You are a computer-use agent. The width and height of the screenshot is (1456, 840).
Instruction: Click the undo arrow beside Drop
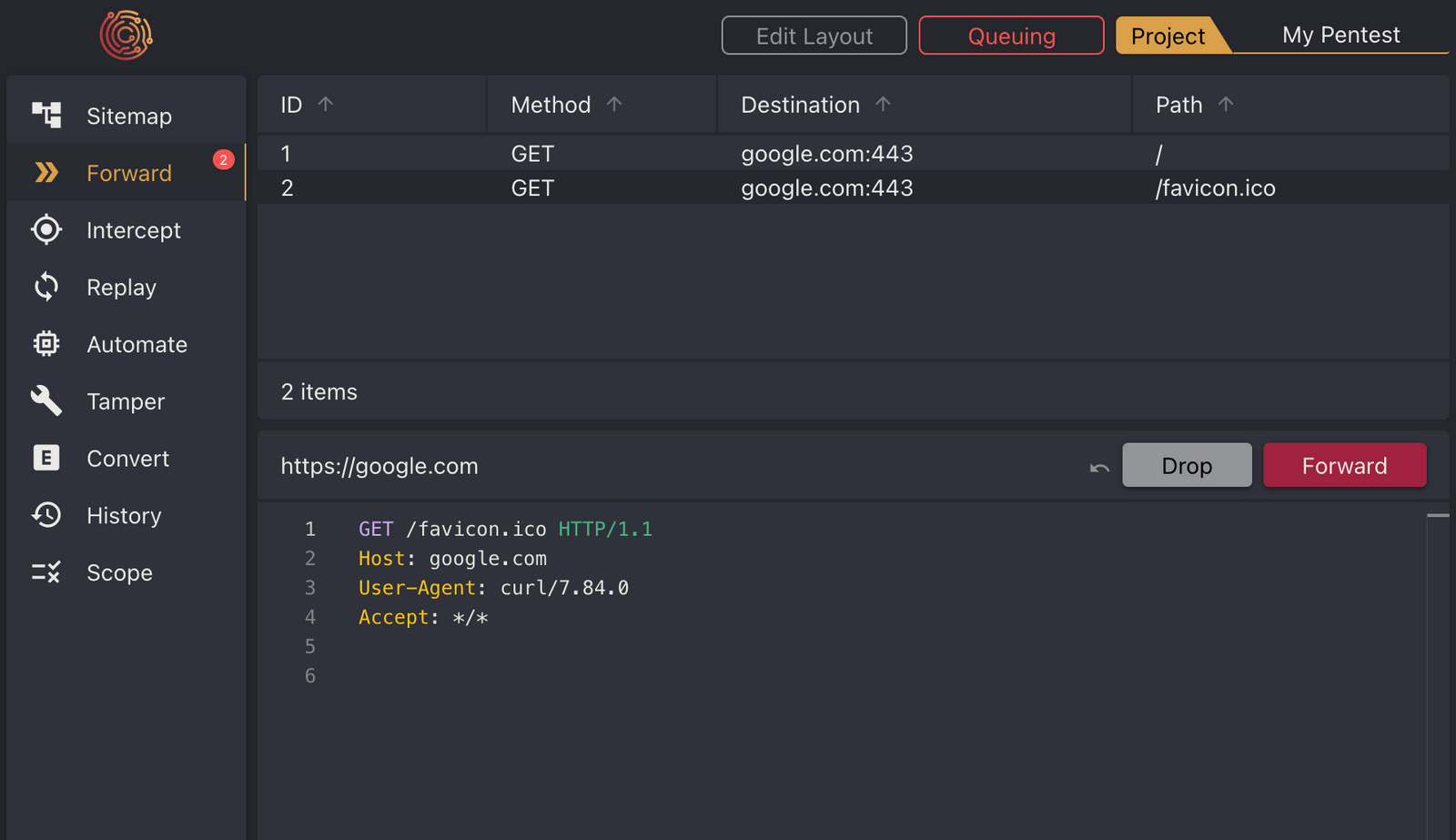[x=1099, y=467]
